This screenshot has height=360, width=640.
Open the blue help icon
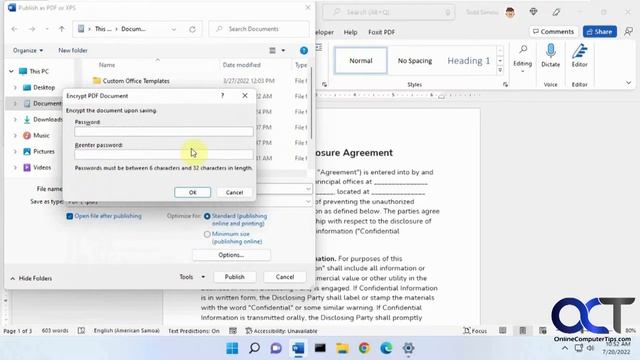tap(304, 51)
